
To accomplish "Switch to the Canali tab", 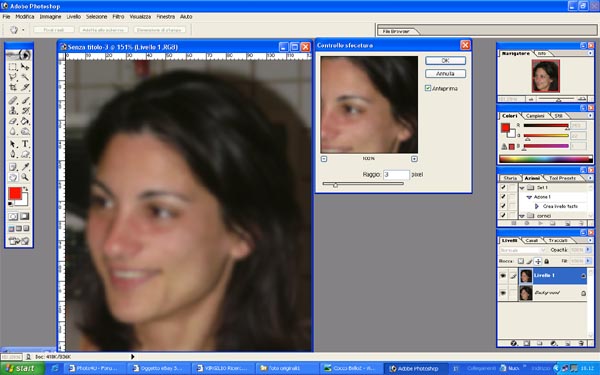I will [x=532, y=240].
